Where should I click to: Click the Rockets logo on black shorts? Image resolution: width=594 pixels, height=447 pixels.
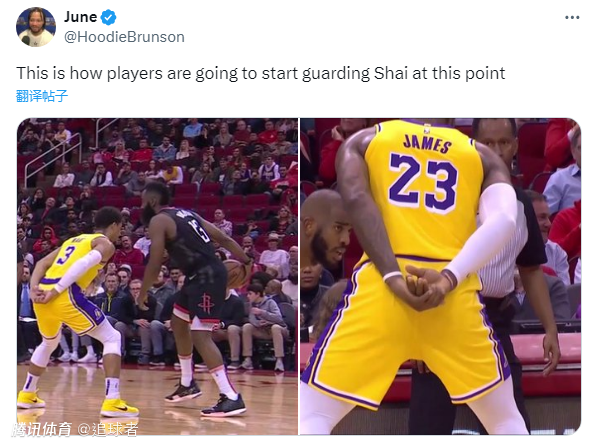(x=206, y=303)
